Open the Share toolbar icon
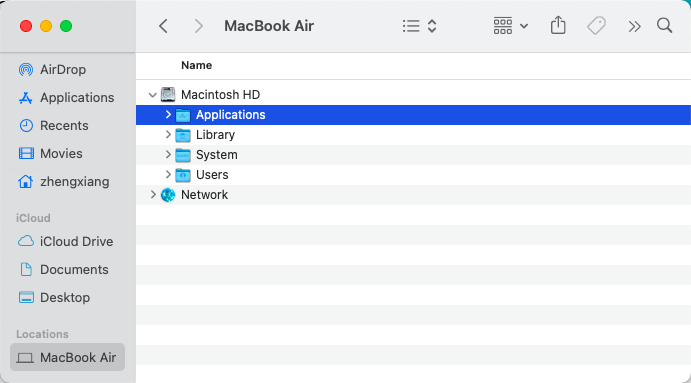 (x=558, y=26)
